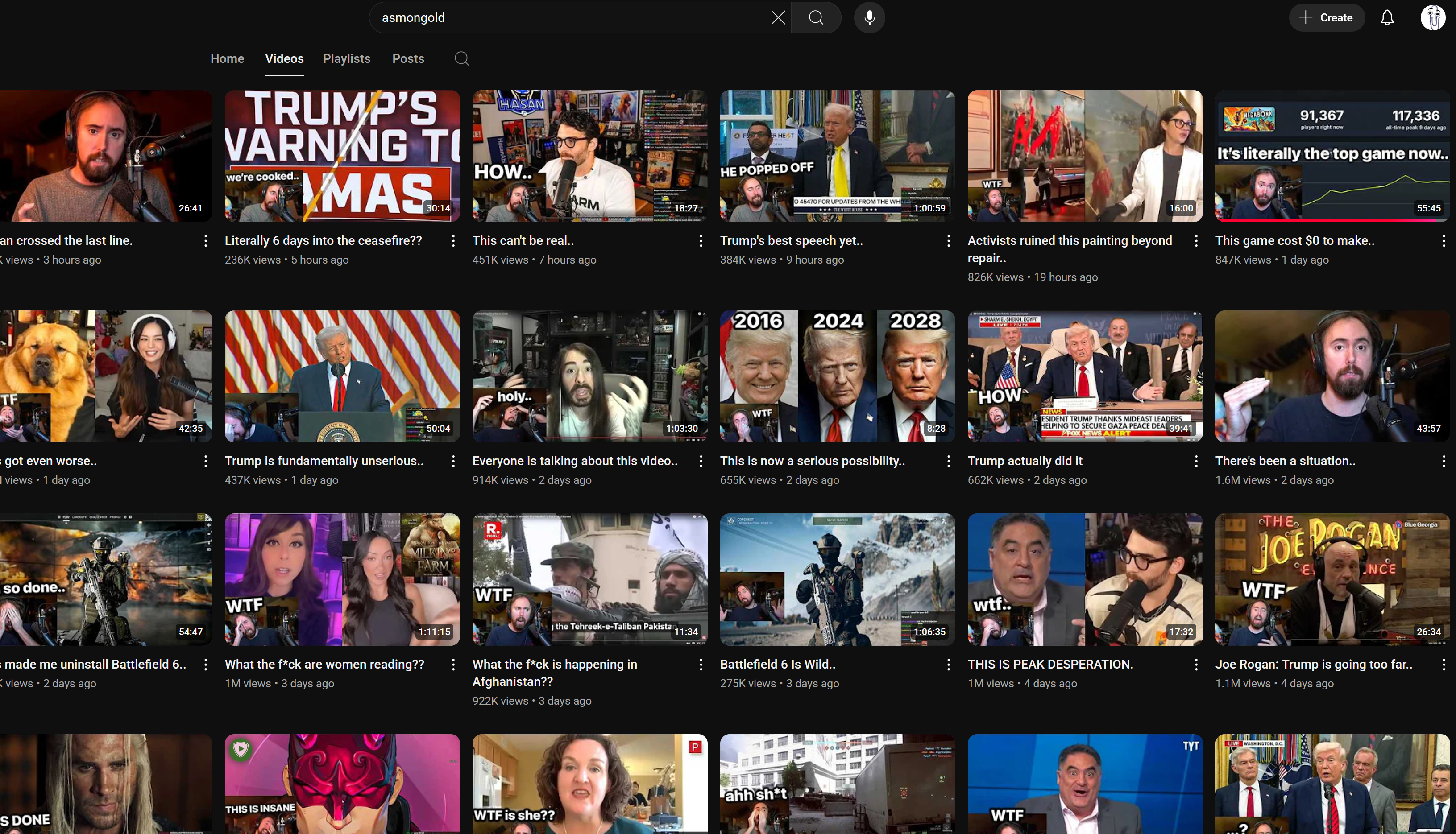Expand menu for 'Joe Rogan: Trump is going too far..'
This screenshot has width=1456, height=834.
click(x=1444, y=665)
